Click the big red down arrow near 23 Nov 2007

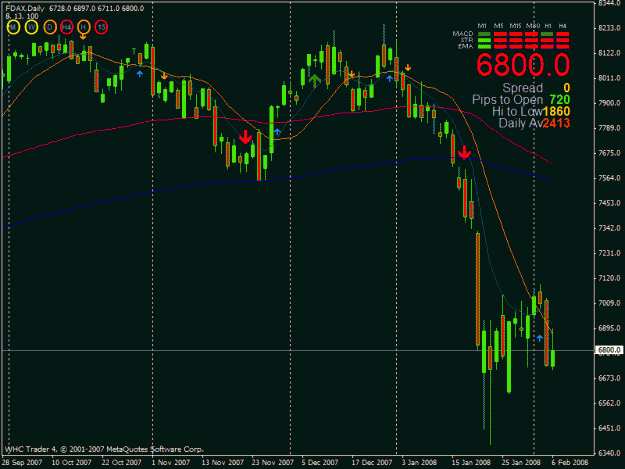point(246,137)
